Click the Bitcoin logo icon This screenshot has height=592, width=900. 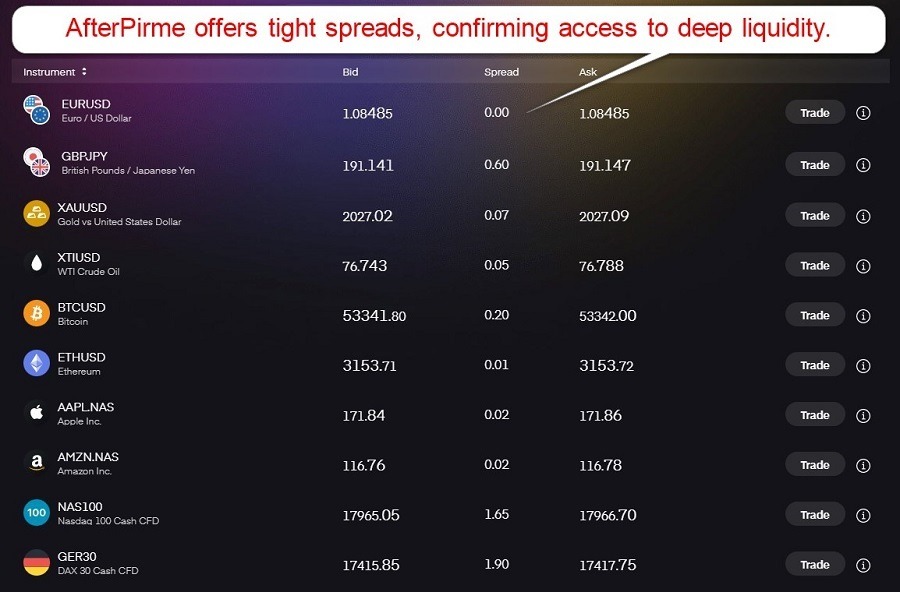pos(35,312)
